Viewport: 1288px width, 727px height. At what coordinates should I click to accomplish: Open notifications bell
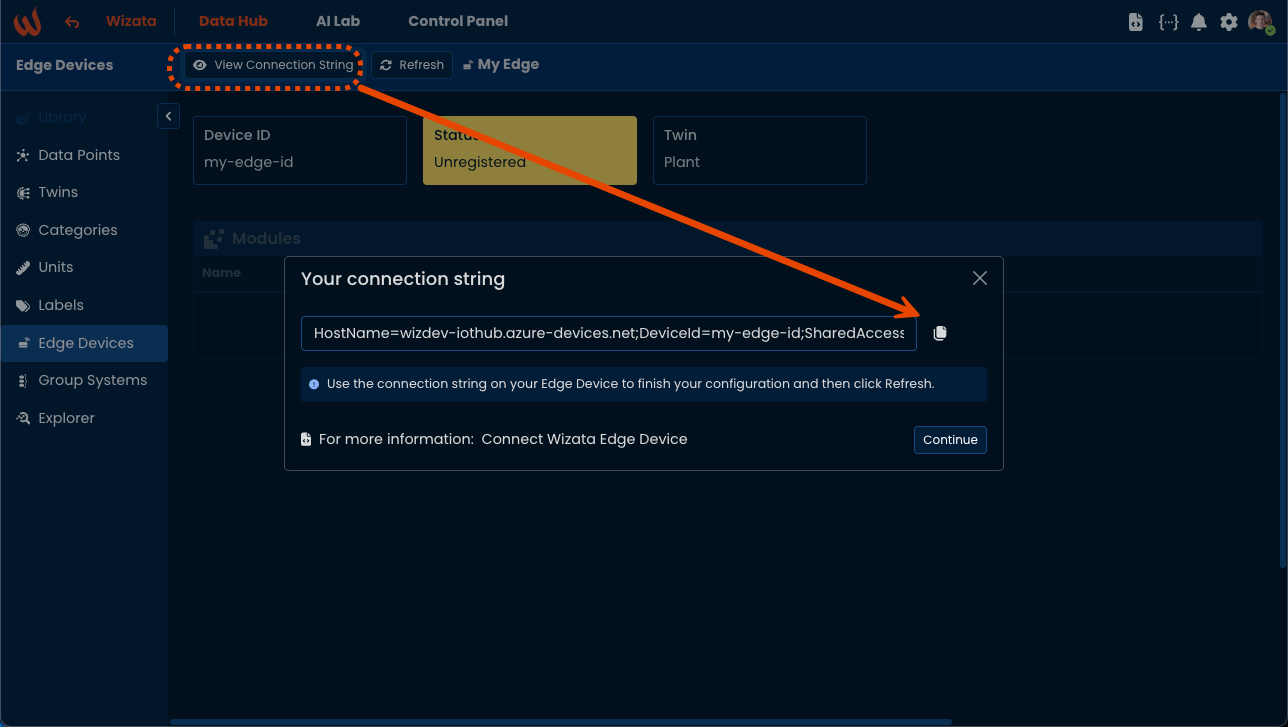1198,22
